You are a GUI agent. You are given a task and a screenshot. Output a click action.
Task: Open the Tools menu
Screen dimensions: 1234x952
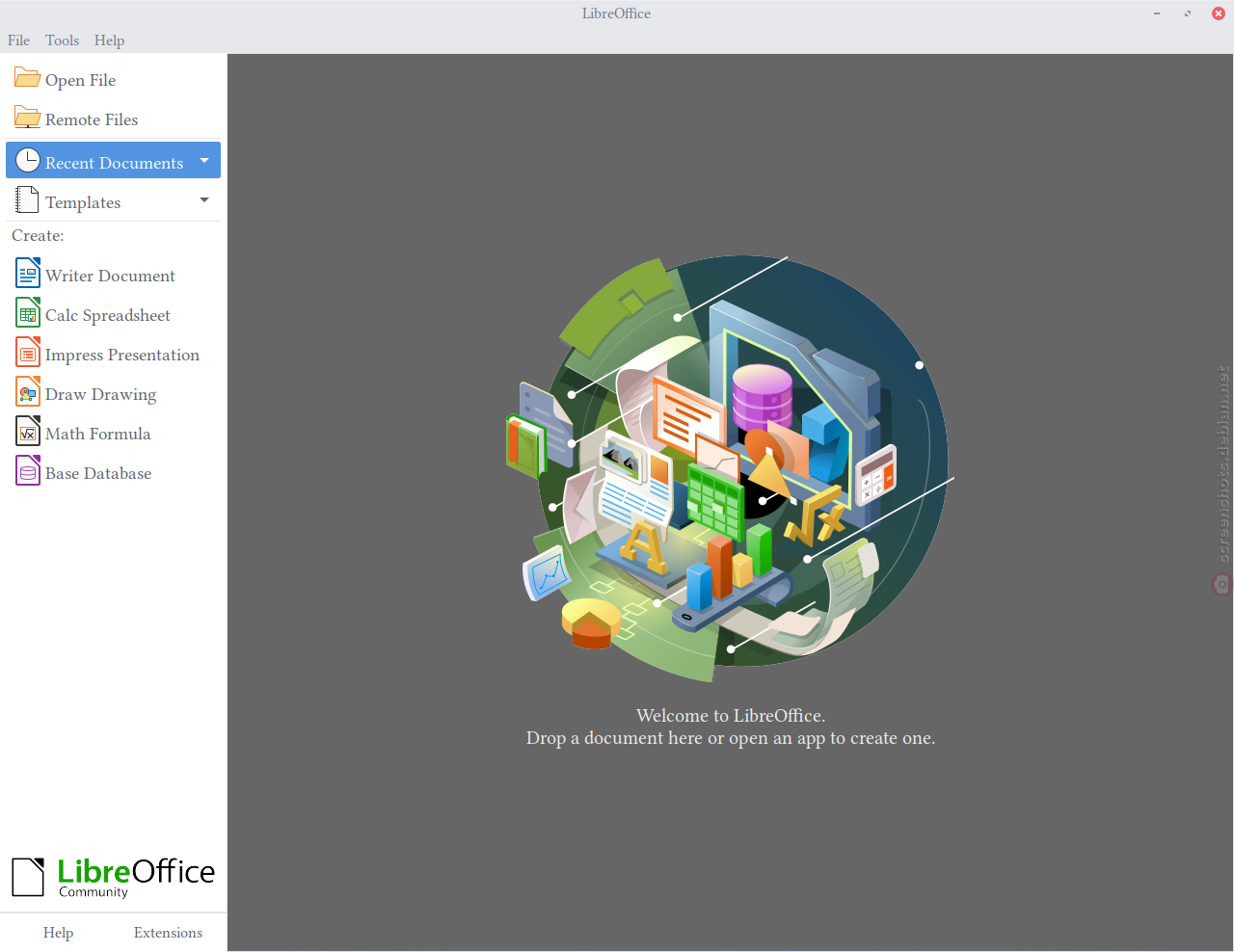coord(62,40)
